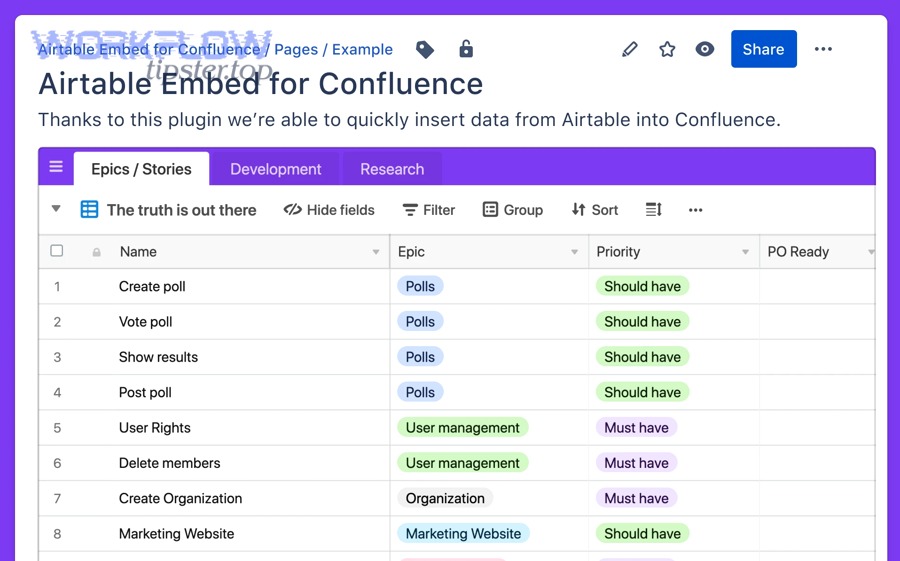900x561 pixels.
Task: Switch to the Research tab
Action: pyautogui.click(x=392, y=169)
